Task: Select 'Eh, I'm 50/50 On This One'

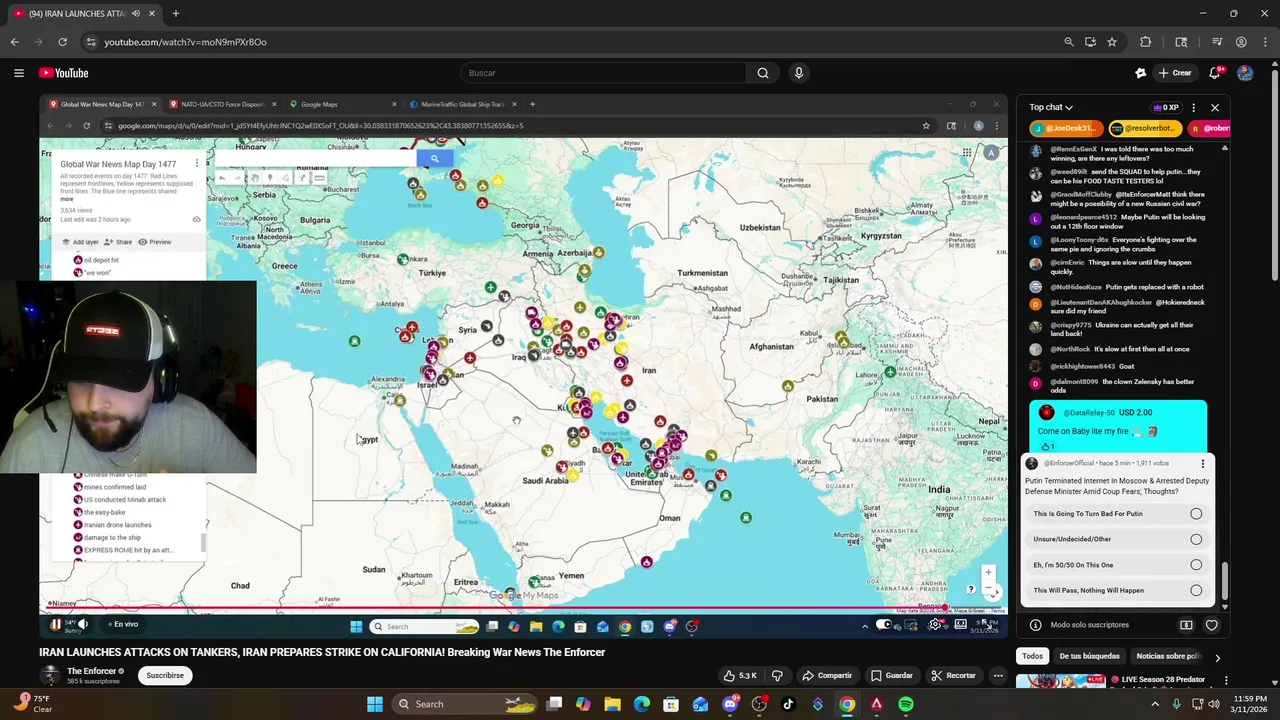Action: (x=1117, y=565)
